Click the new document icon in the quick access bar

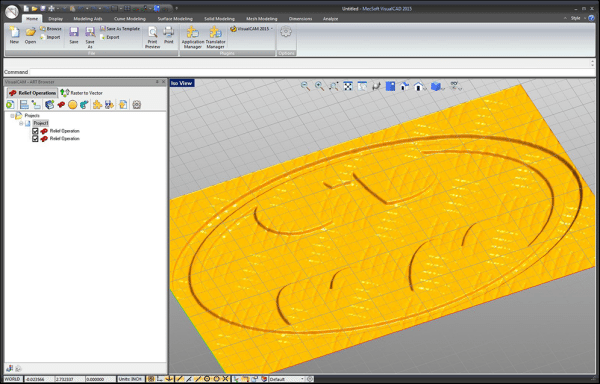(x=26, y=8)
